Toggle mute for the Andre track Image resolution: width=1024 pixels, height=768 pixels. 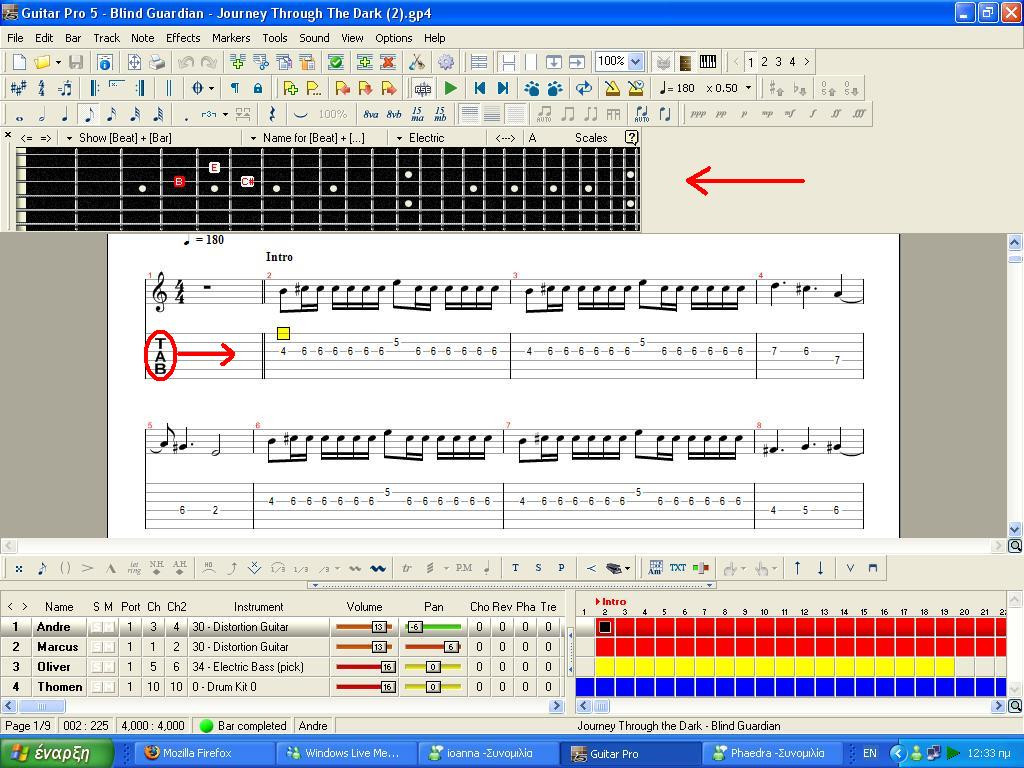[x=108, y=628]
